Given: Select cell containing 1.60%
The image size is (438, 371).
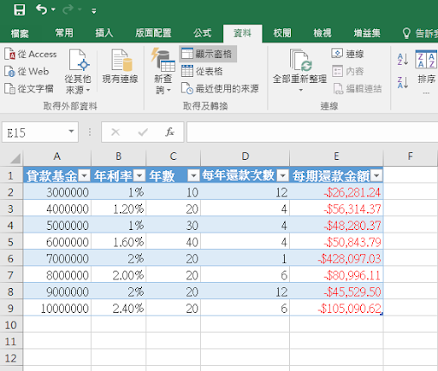Looking at the screenshot, I should [119, 242].
